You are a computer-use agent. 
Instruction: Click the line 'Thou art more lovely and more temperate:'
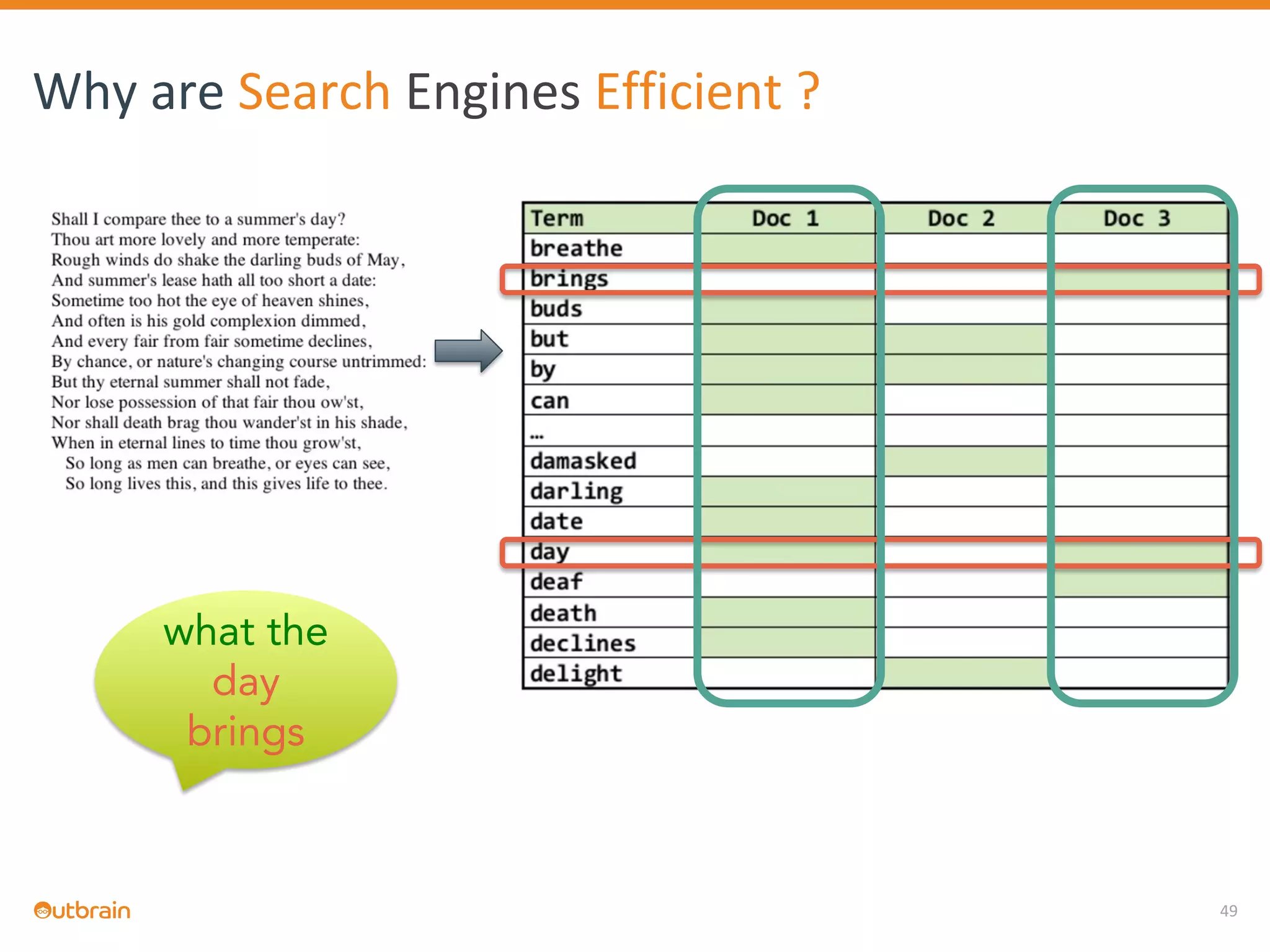[205, 240]
